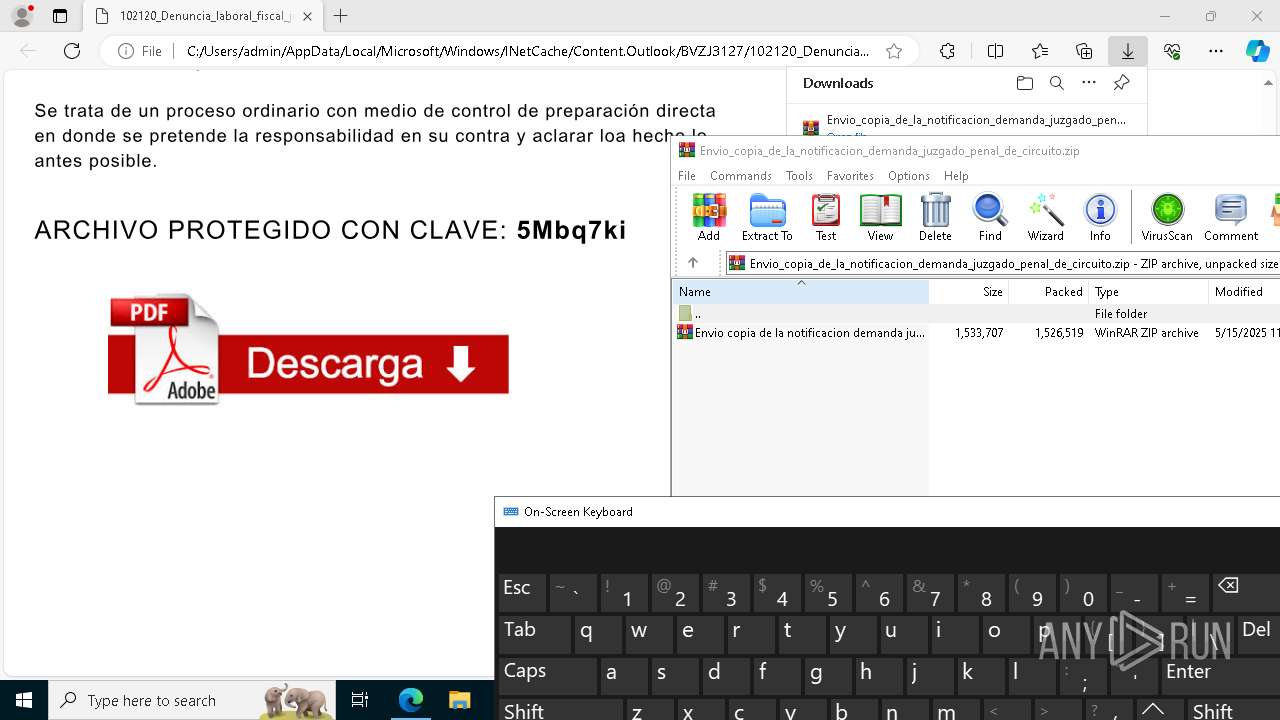The height and width of the screenshot is (720, 1280).
Task: Click the Edge Downloads toolbar icon
Action: coord(1127,51)
